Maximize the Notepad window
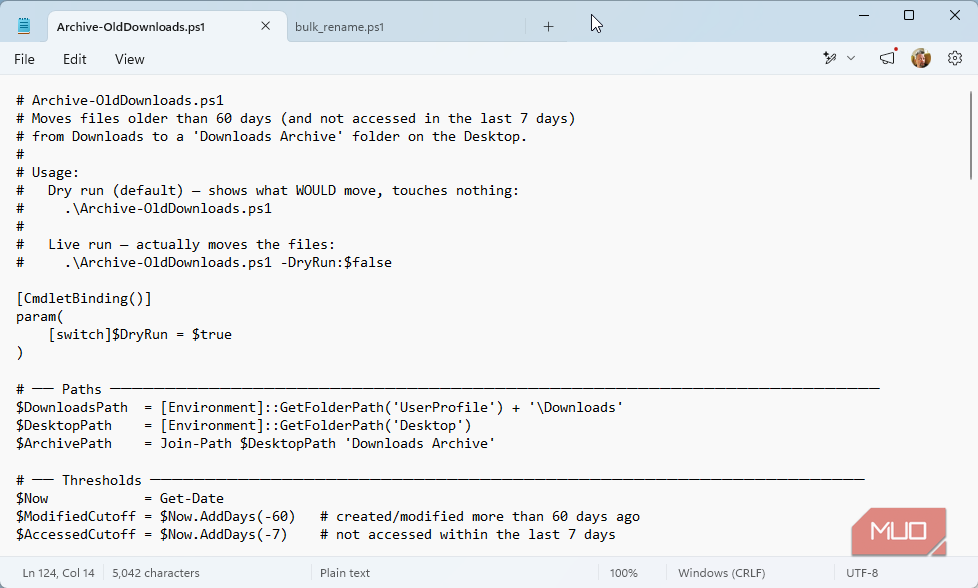This screenshot has height=588, width=978. pos(909,15)
